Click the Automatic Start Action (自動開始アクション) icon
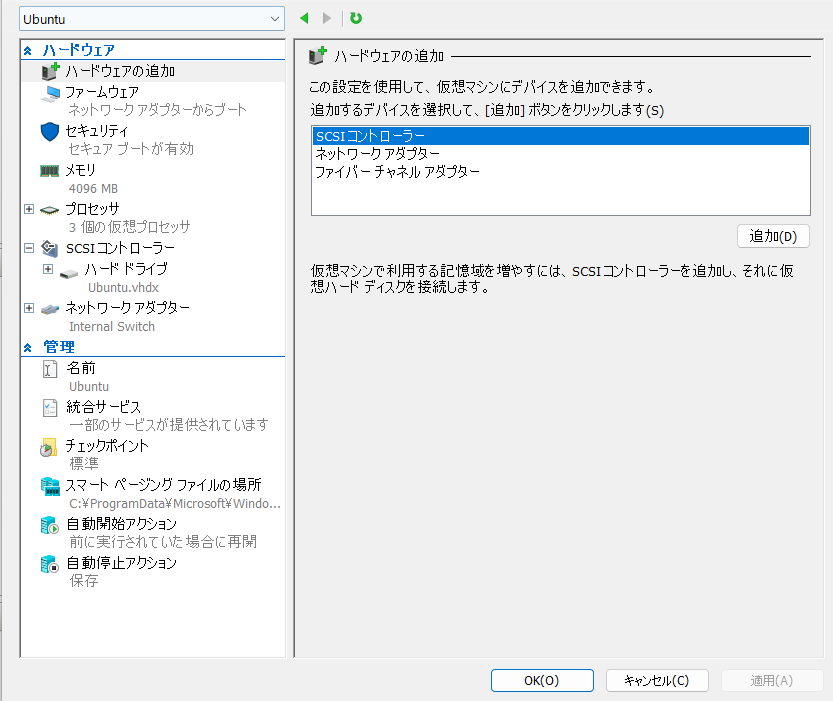Viewport: 833px width, 701px height. (50, 525)
